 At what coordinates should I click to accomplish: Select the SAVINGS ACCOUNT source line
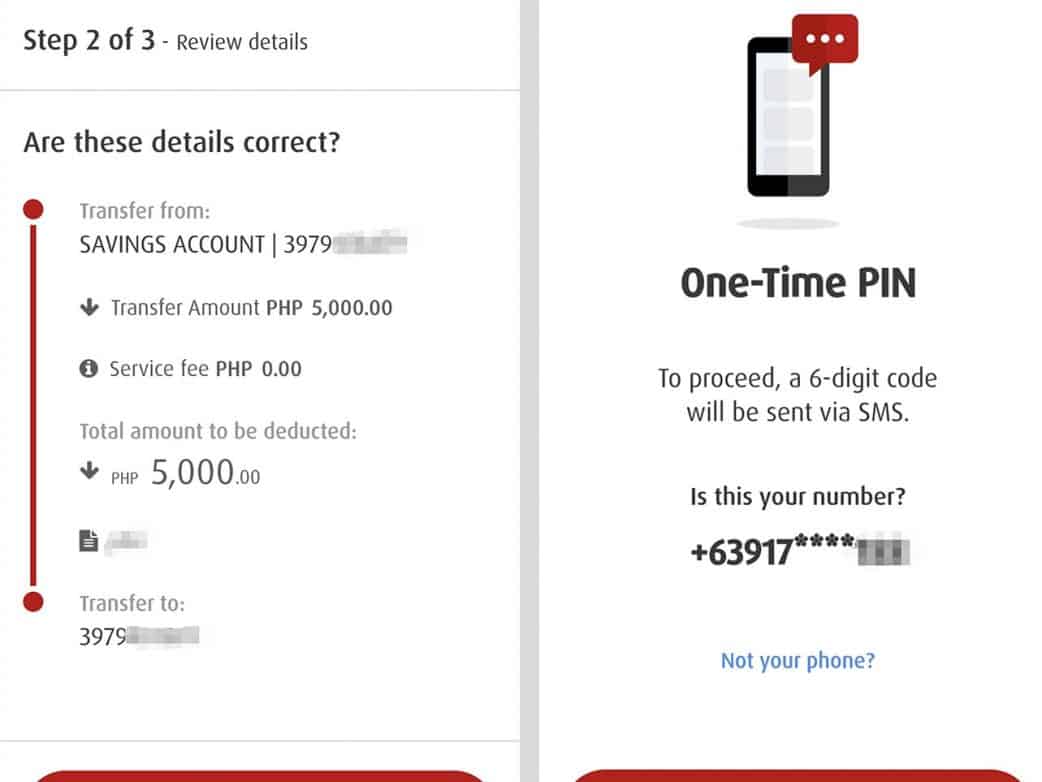point(244,244)
